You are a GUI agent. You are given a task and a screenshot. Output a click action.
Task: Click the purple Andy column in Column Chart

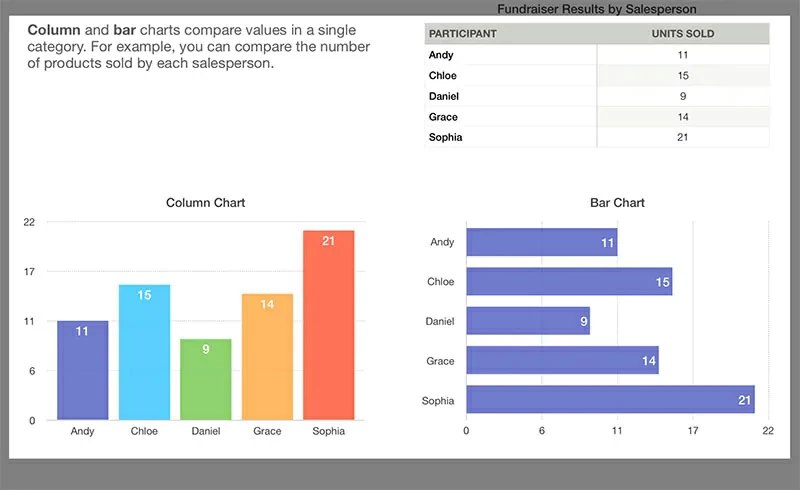point(82,370)
